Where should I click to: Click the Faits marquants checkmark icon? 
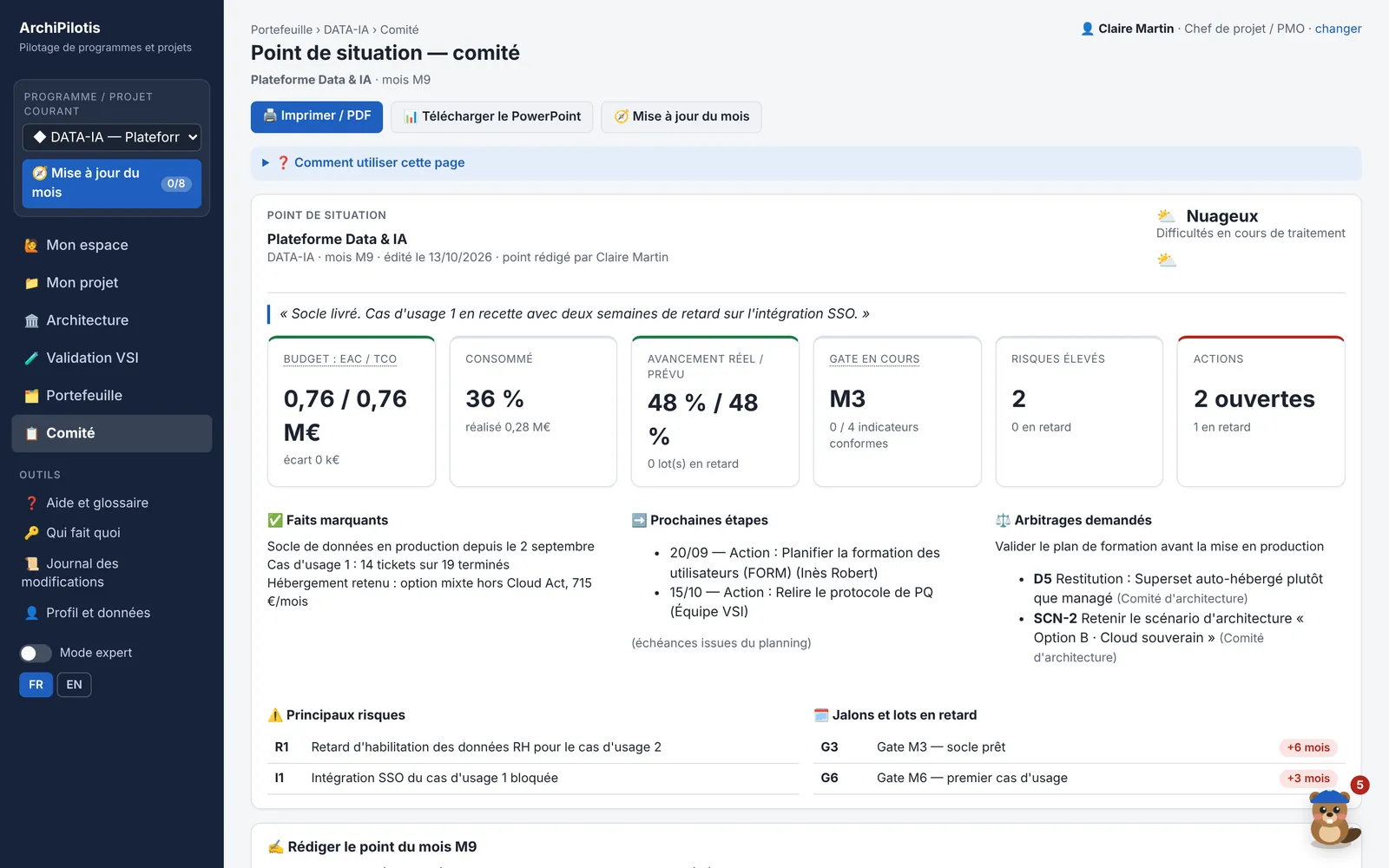[x=275, y=521]
